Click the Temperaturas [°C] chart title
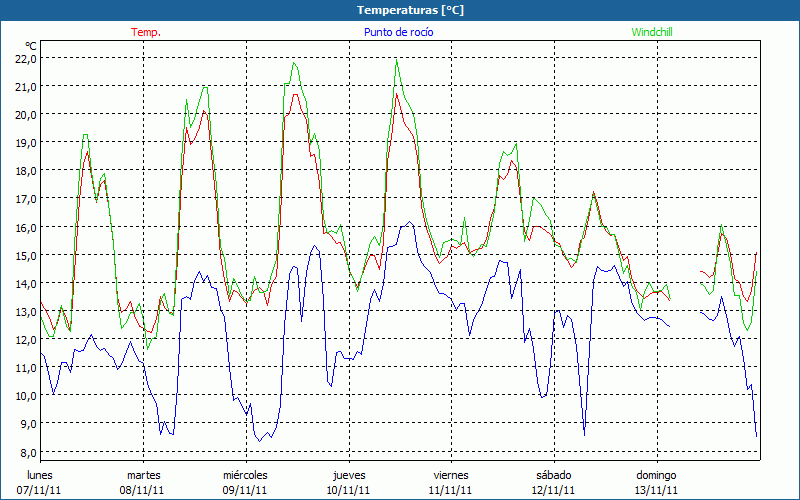Screen dimensions: 800x500 [399, 10]
